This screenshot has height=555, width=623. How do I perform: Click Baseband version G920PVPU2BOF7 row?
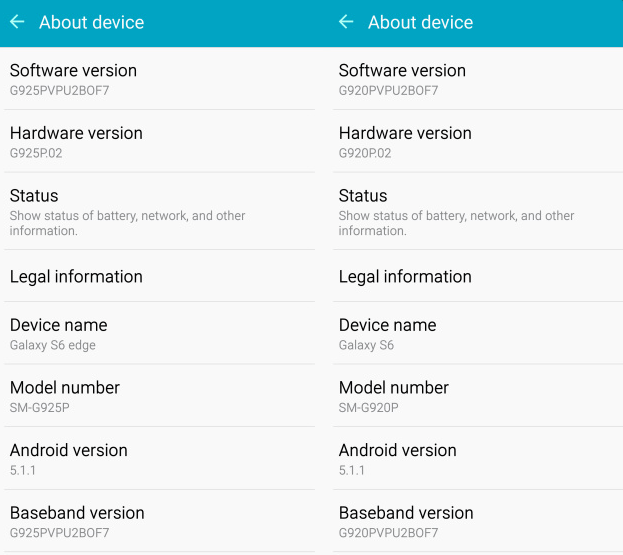[477, 521]
